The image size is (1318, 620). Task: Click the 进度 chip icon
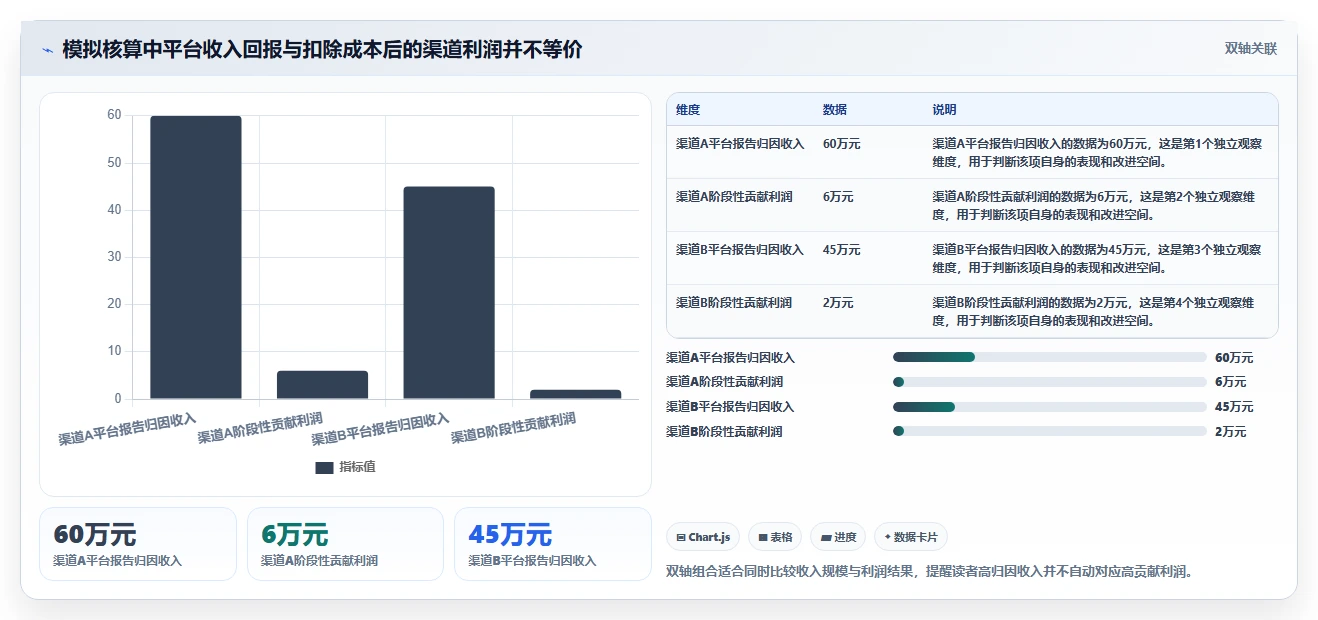[826, 538]
